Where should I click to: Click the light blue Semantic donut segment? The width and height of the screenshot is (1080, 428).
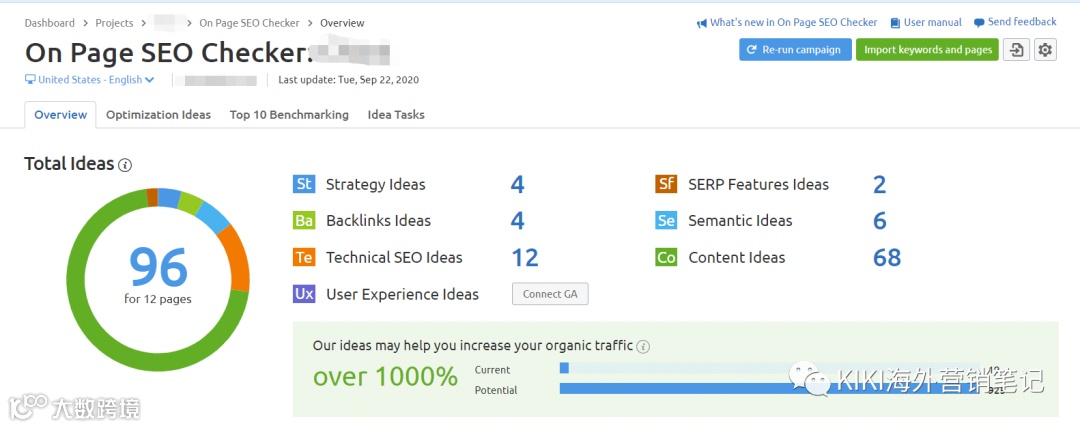click(x=214, y=216)
